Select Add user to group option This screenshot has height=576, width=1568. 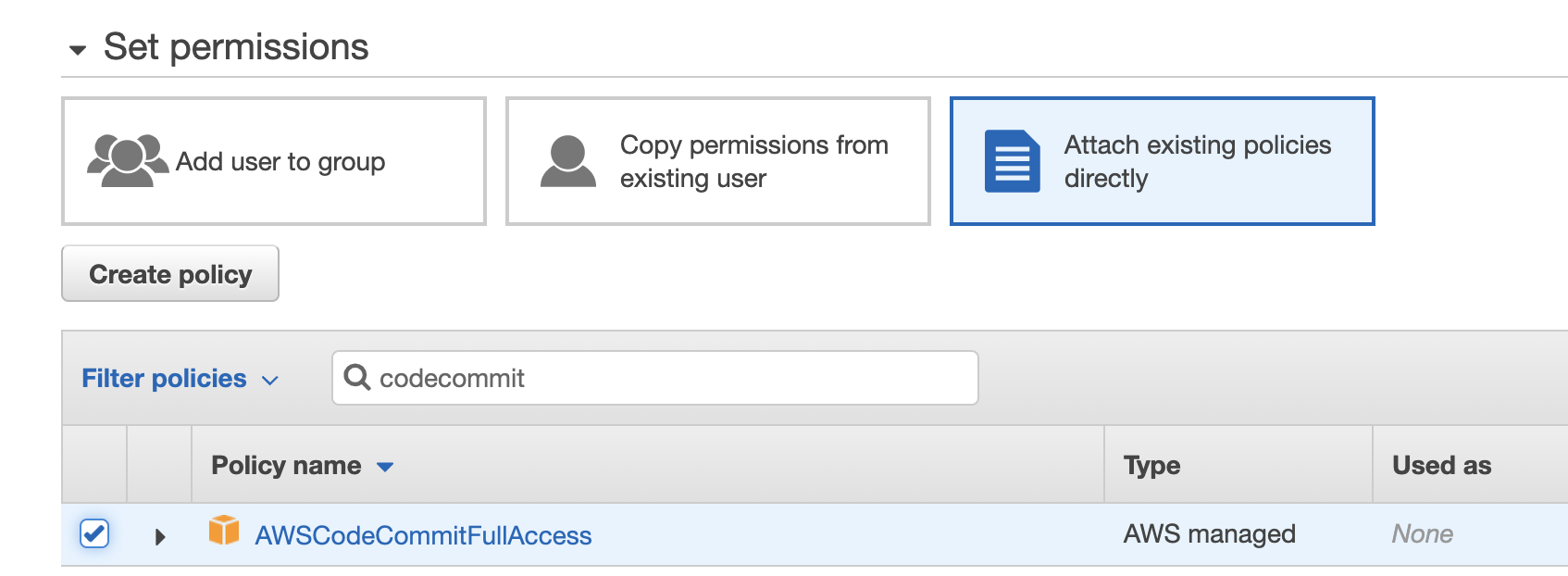(x=274, y=161)
